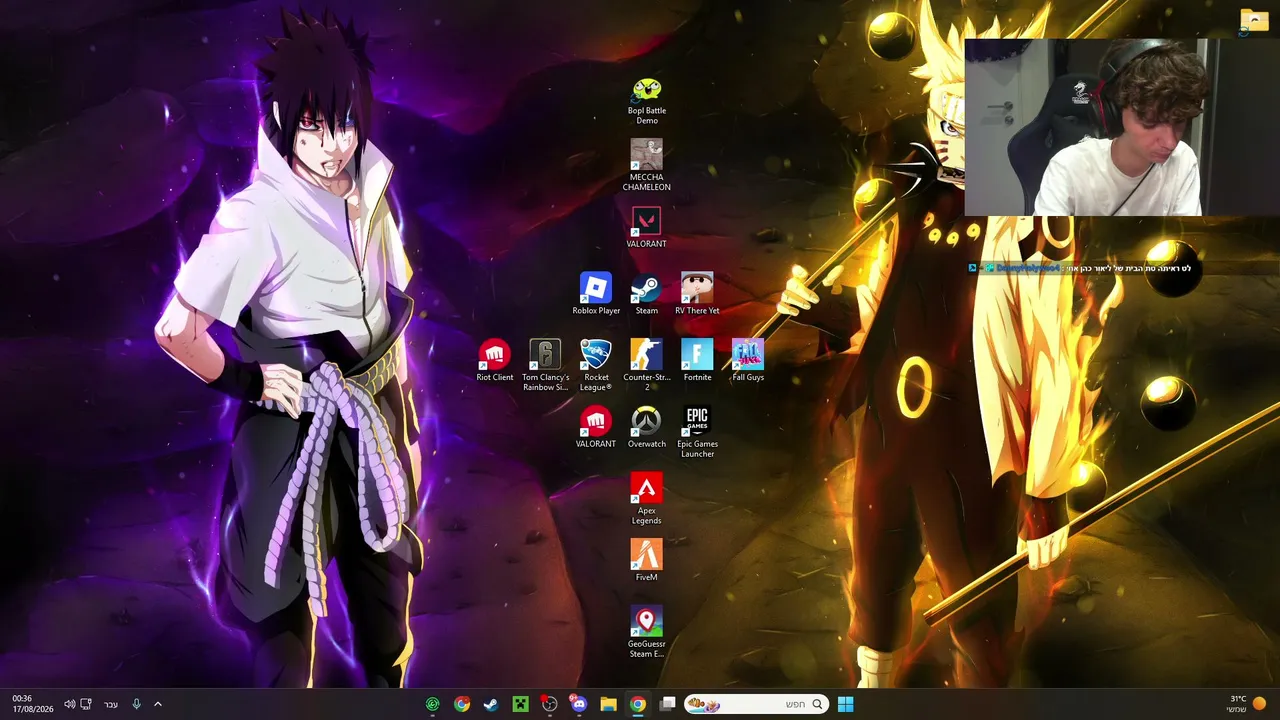Open the Chrome icon next to Steam in the taskbar
The height and width of the screenshot is (720, 1280).
(462, 704)
